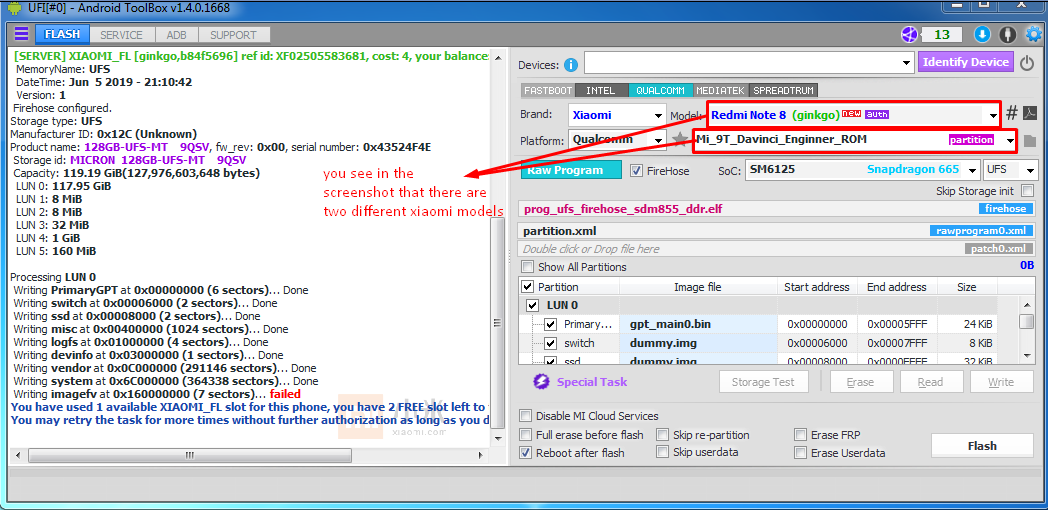This screenshot has height=510, width=1048.
Task: Select the QUALCOMM mode tab
Action: pos(660,90)
